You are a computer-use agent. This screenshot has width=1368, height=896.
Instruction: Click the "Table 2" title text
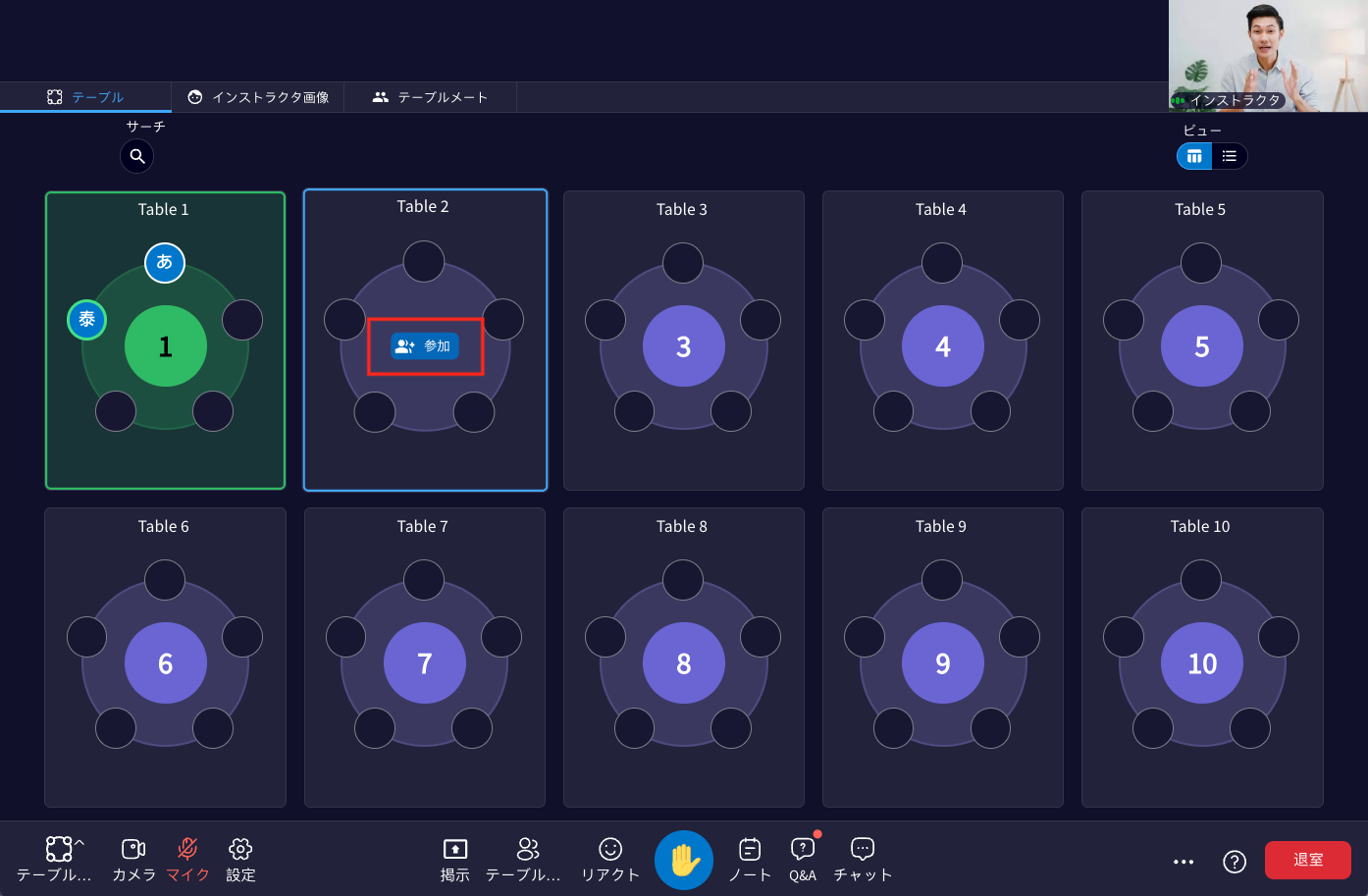(x=423, y=206)
